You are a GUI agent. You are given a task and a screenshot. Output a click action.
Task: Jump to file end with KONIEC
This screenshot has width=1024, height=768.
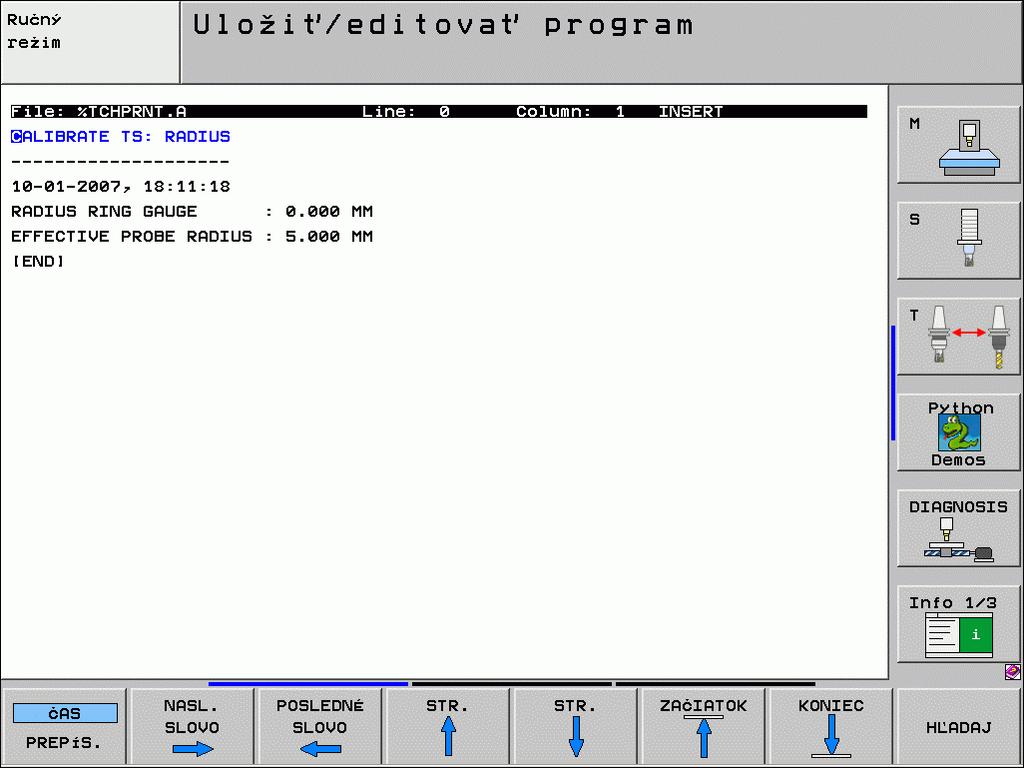coord(831,727)
